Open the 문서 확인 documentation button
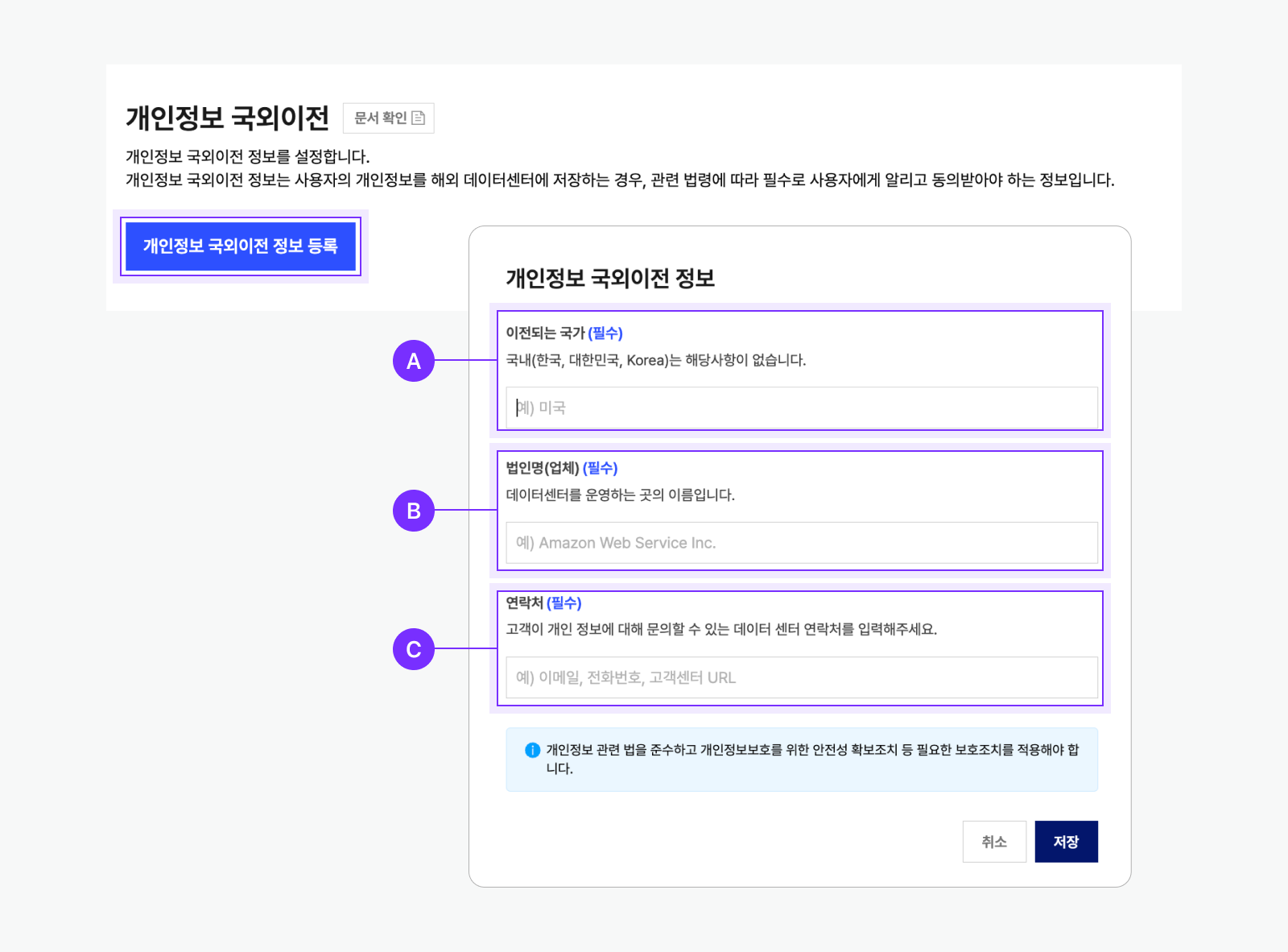Viewport: 1288px width, 952px height. point(388,118)
